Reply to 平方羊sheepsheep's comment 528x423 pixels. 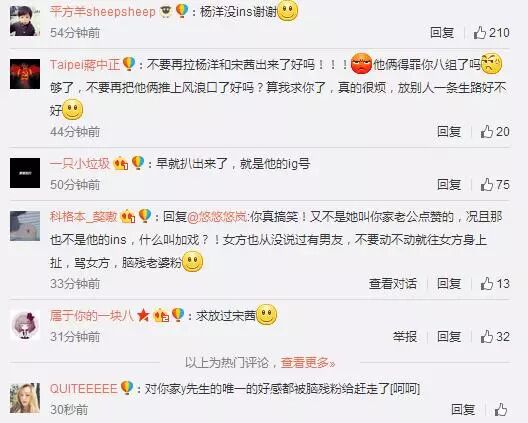(x=442, y=33)
